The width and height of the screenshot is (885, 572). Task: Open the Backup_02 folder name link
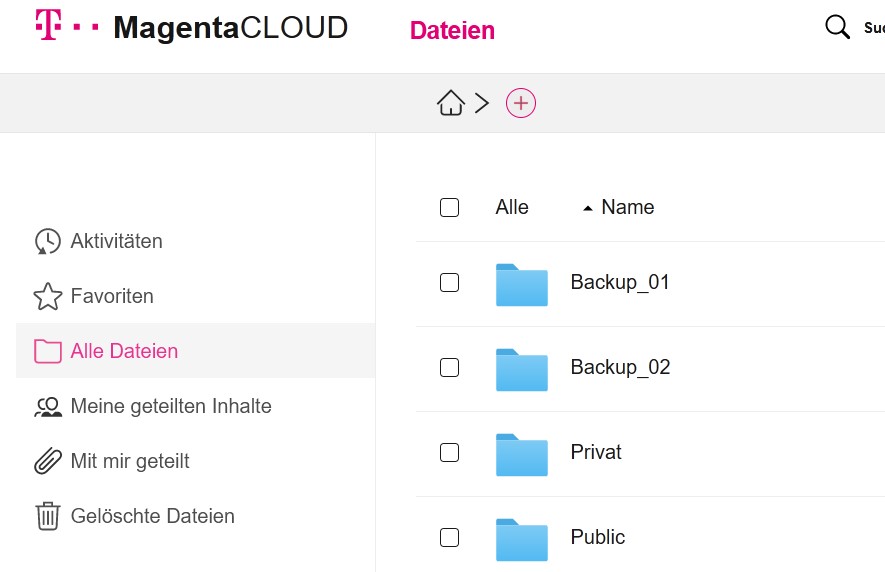[620, 367]
